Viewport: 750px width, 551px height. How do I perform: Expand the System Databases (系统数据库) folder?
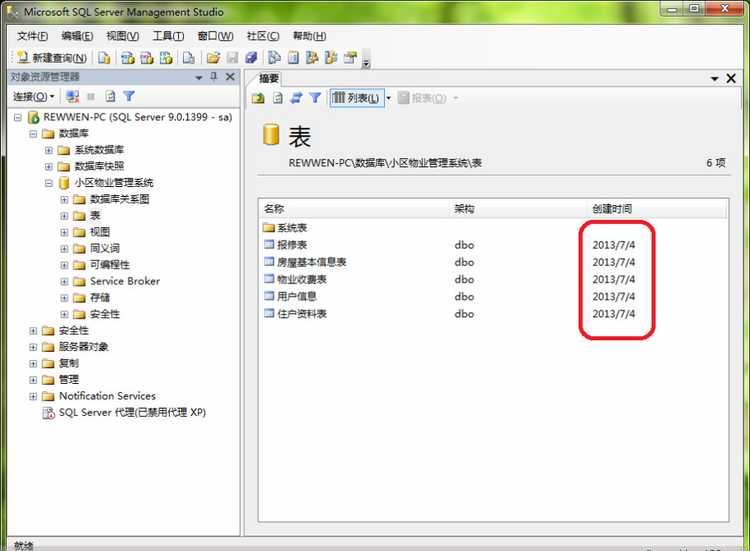(49, 150)
